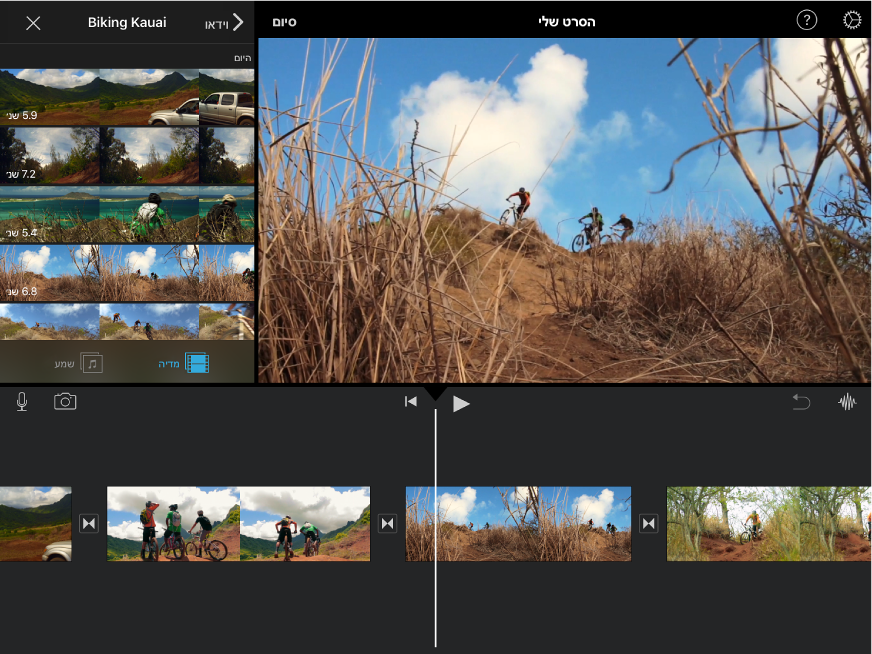
Task: Tap the microphone voiceover icon
Action: click(22, 402)
